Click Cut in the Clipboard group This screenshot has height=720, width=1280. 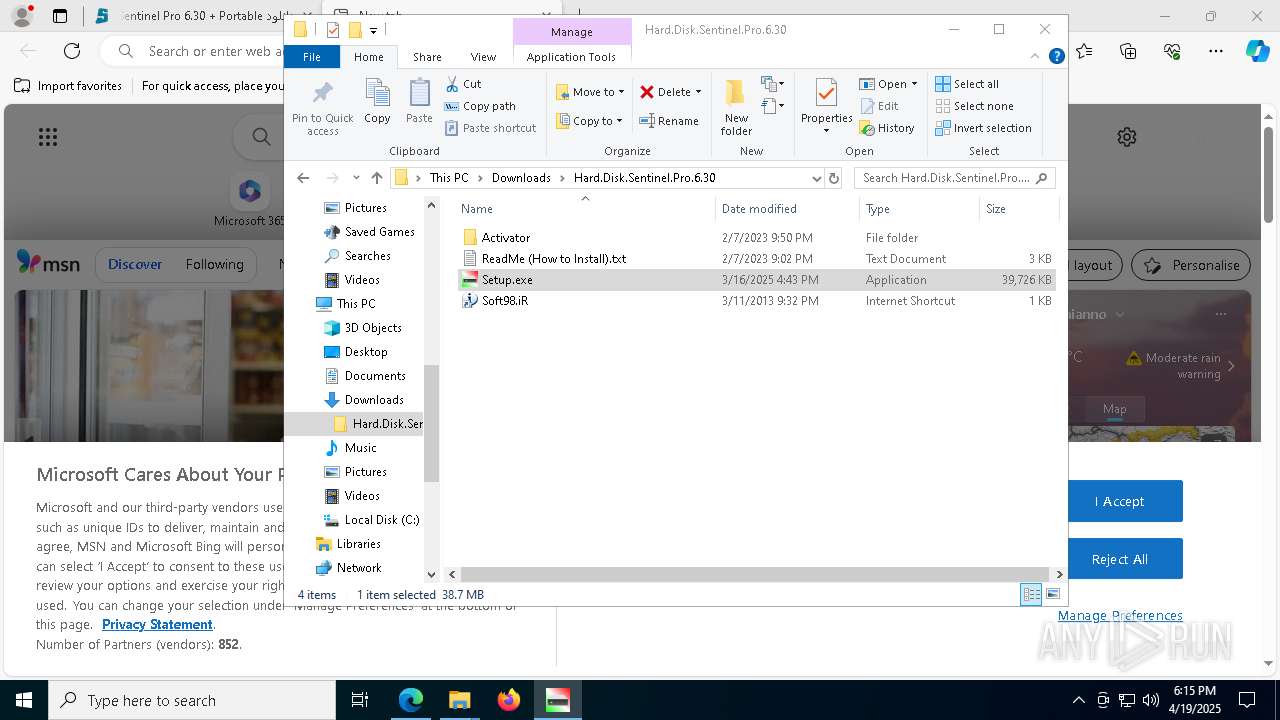tap(463, 84)
